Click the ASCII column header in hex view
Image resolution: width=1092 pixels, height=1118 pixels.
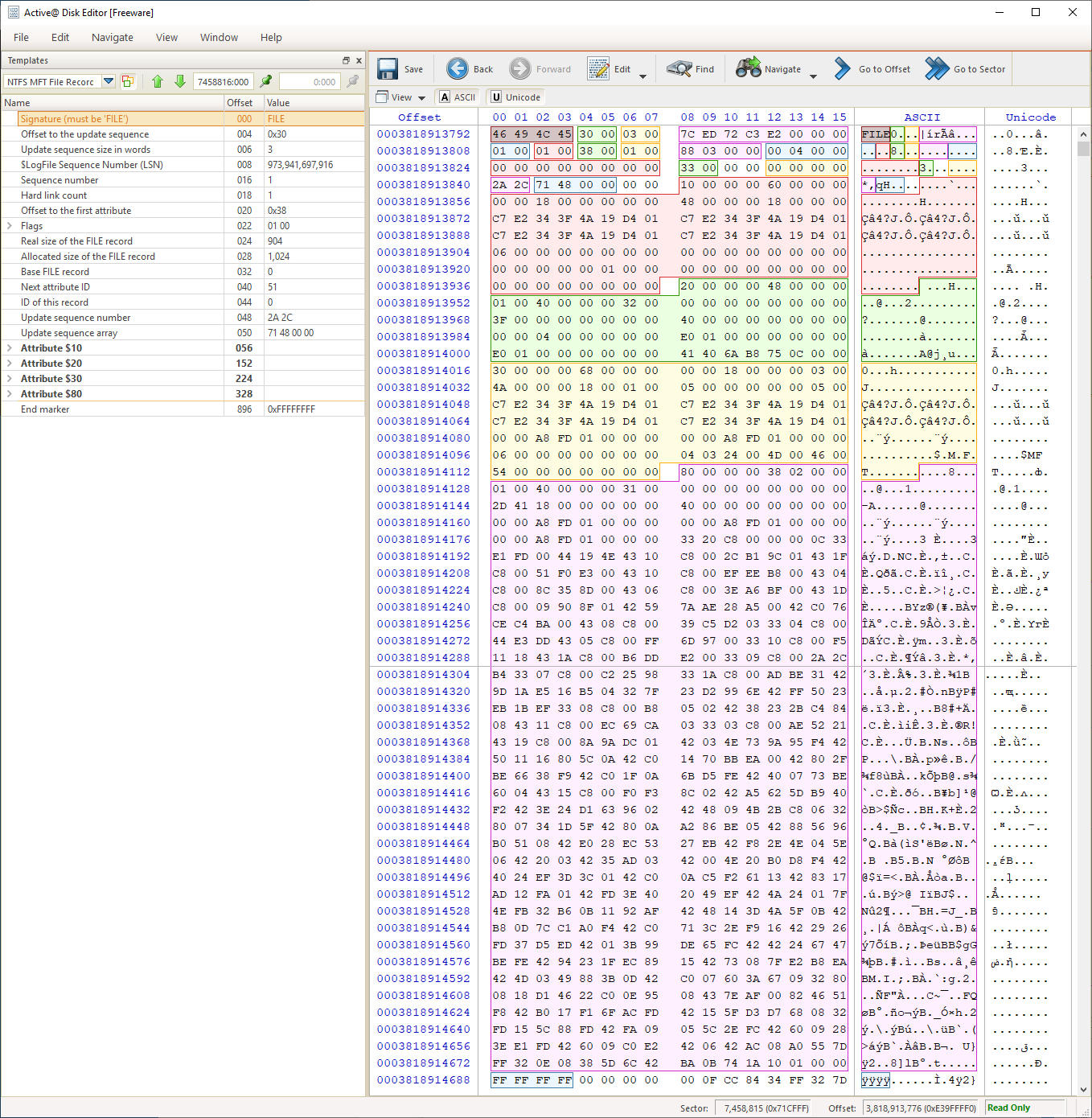coord(922,117)
